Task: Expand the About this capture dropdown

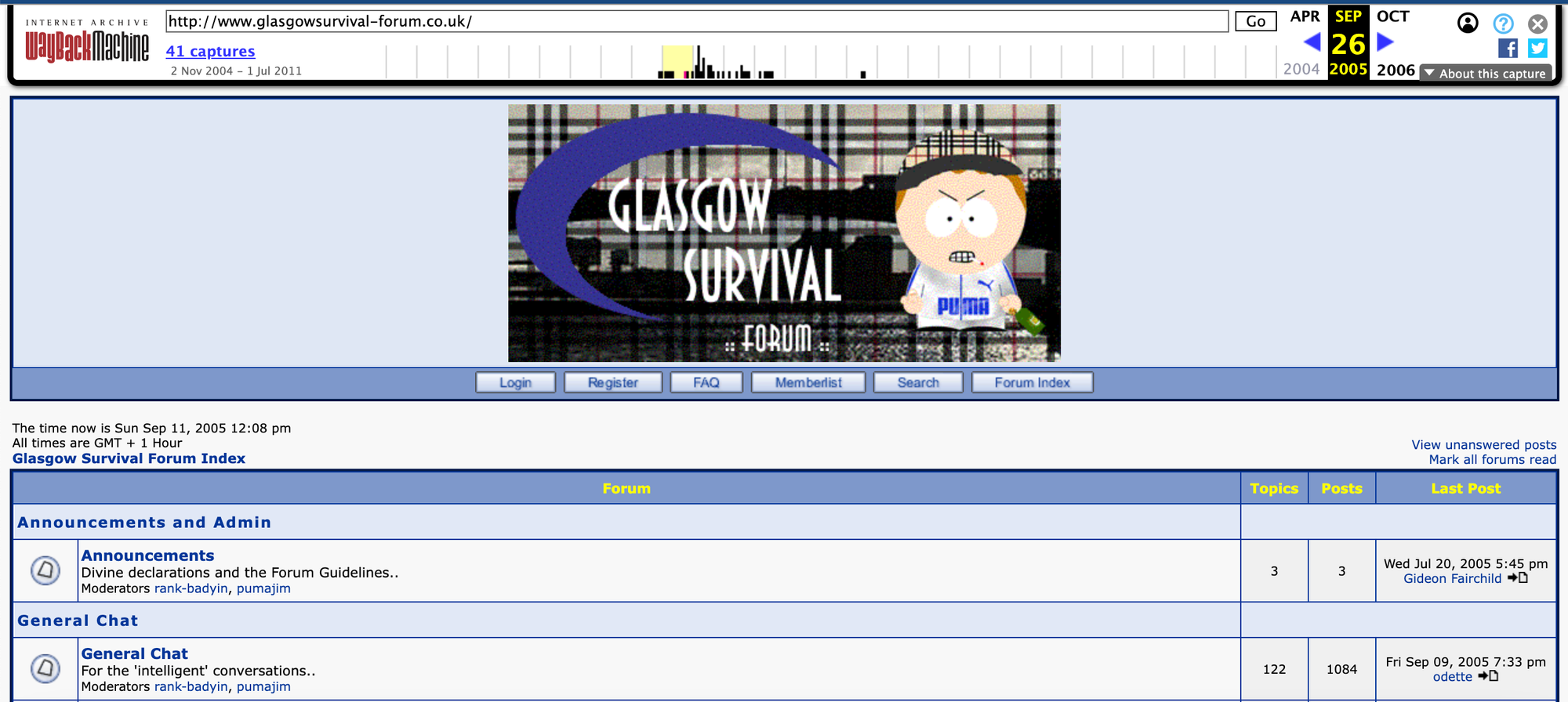Action: 1485,73
